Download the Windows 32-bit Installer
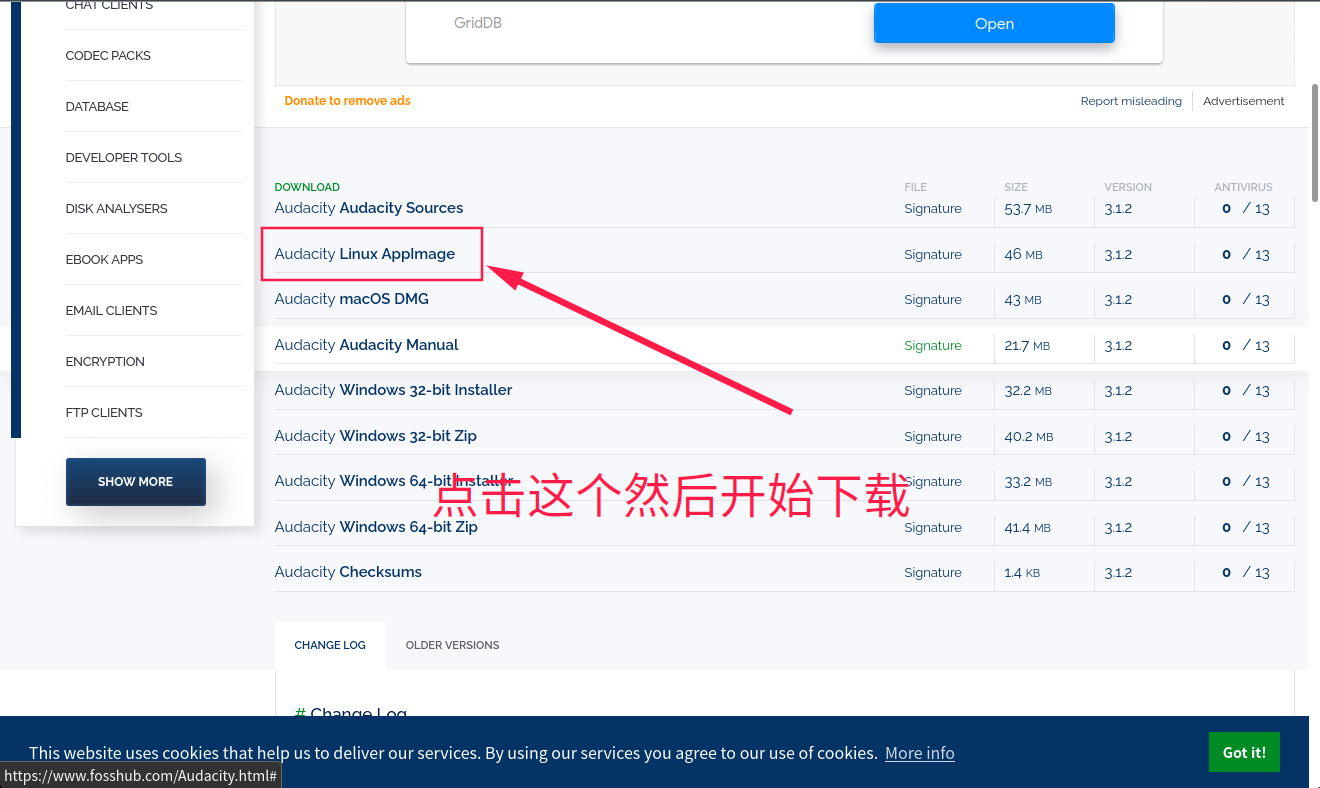 pyautogui.click(x=392, y=390)
